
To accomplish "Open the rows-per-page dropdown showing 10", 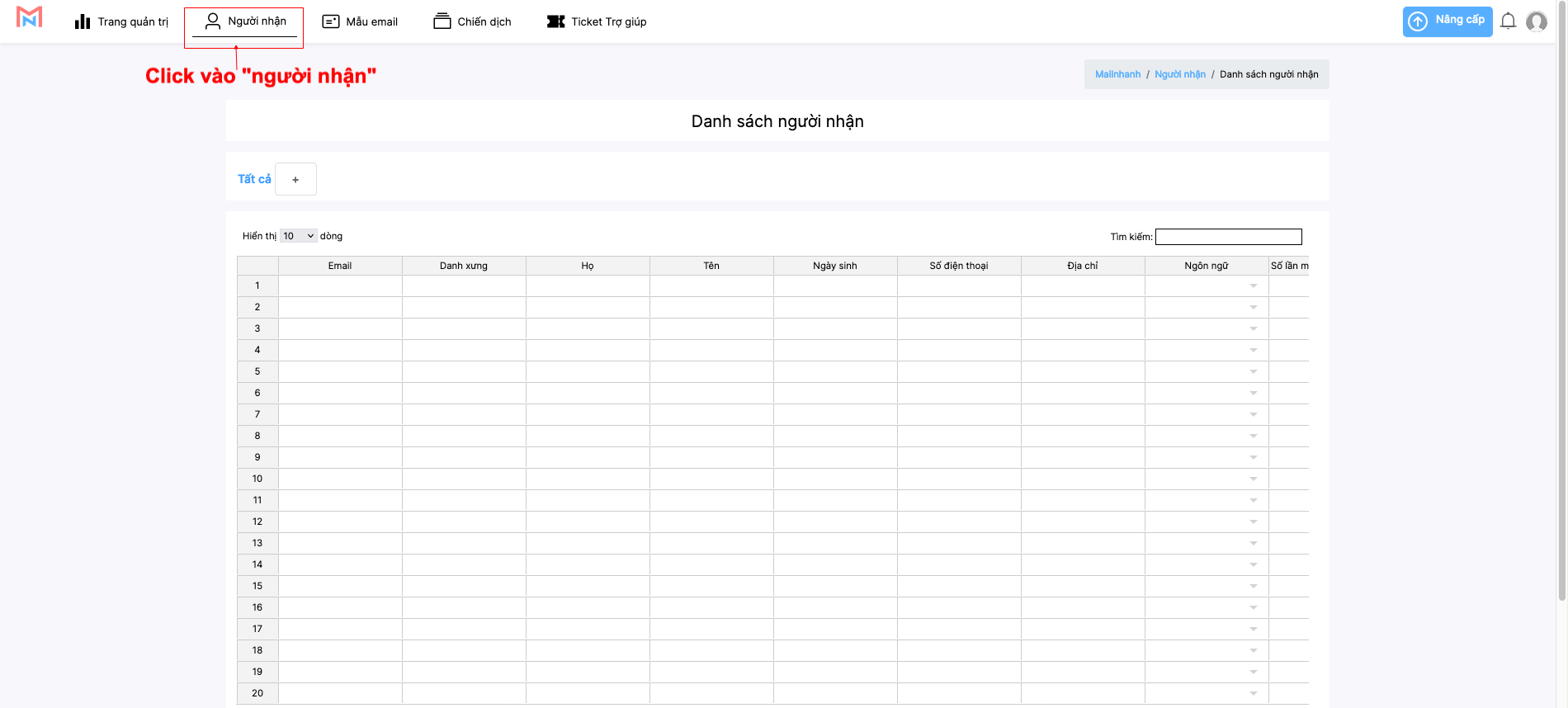I will [x=298, y=236].
